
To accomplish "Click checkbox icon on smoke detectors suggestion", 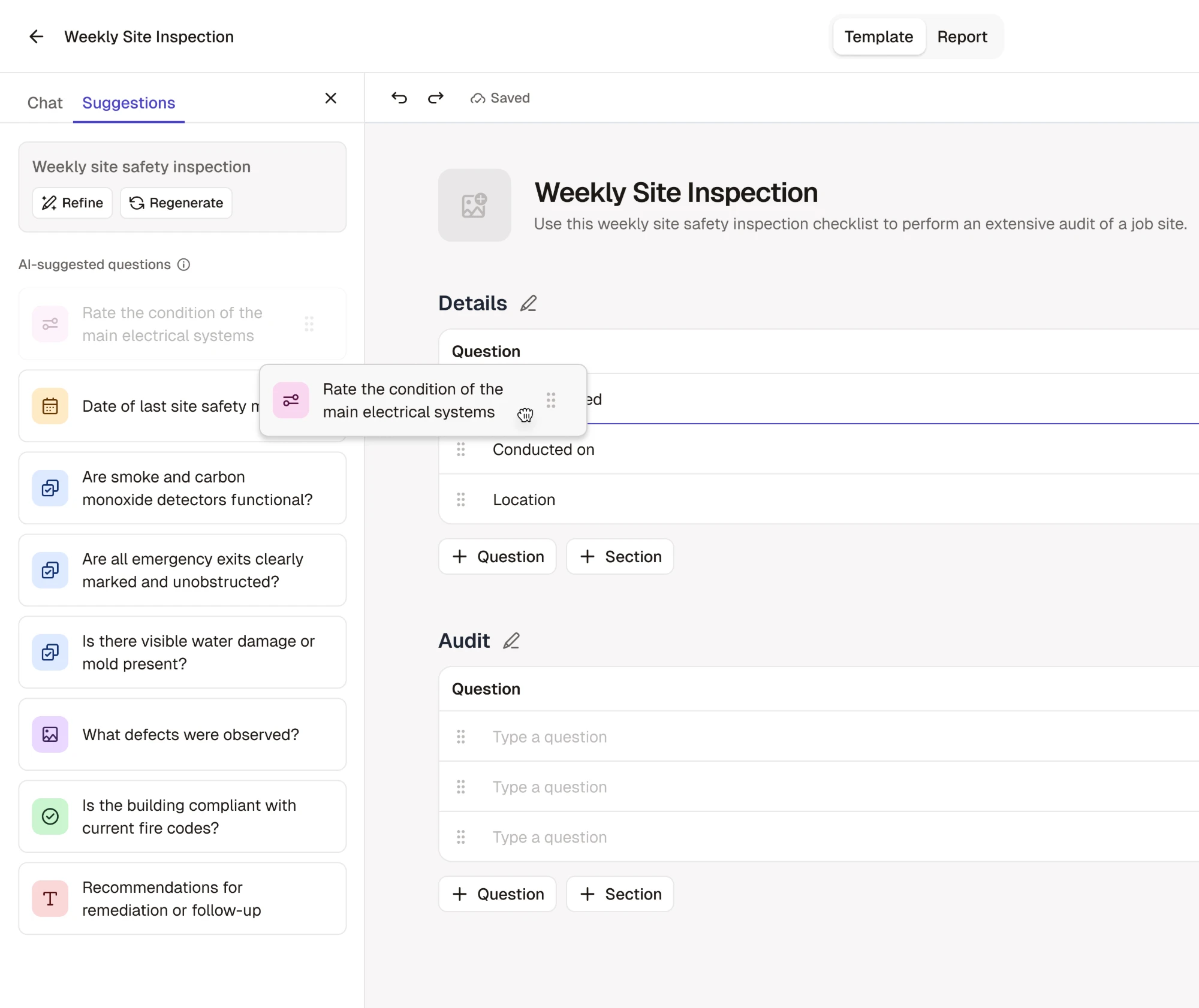I will (50, 488).
